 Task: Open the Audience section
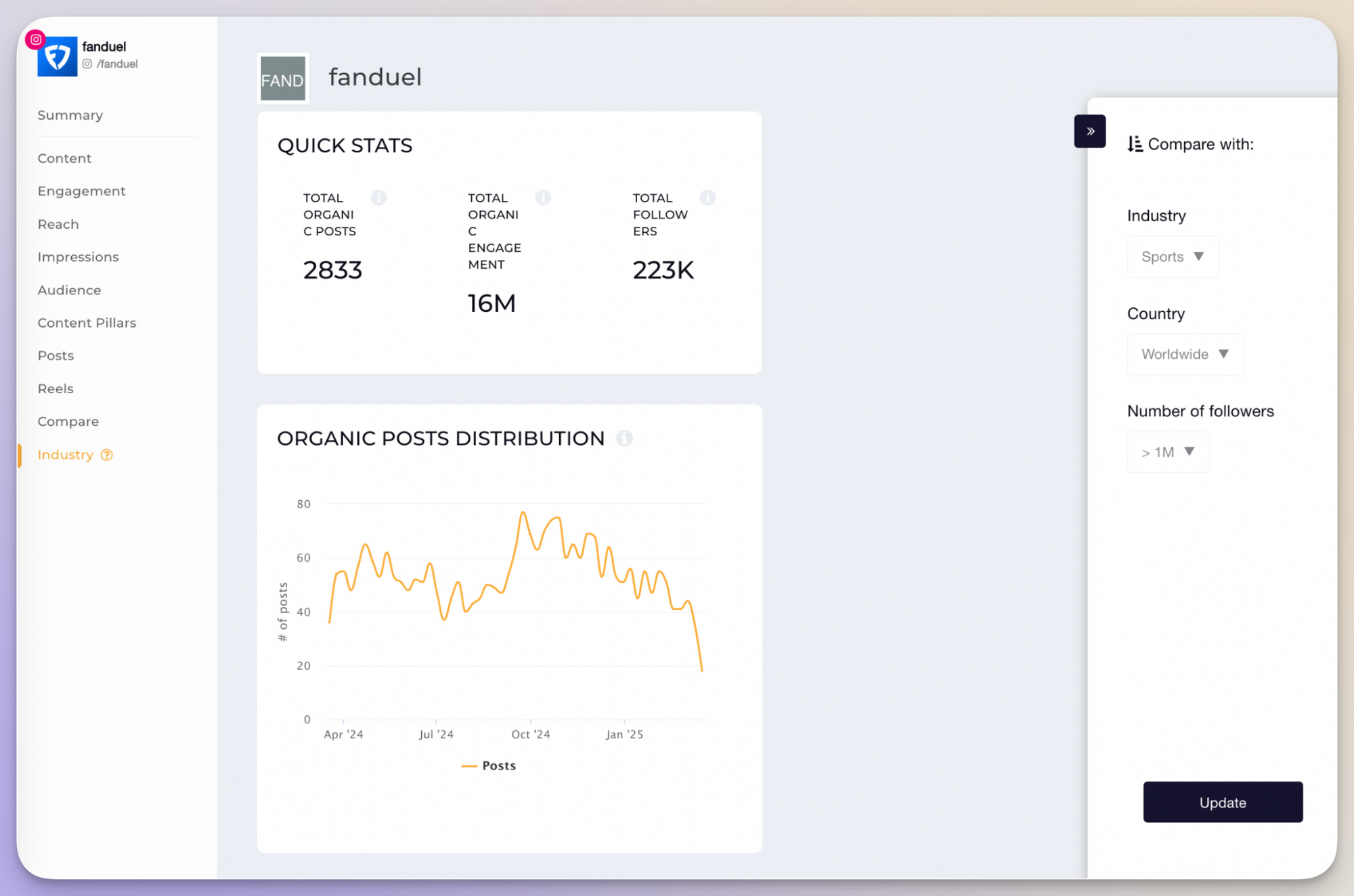coord(69,290)
